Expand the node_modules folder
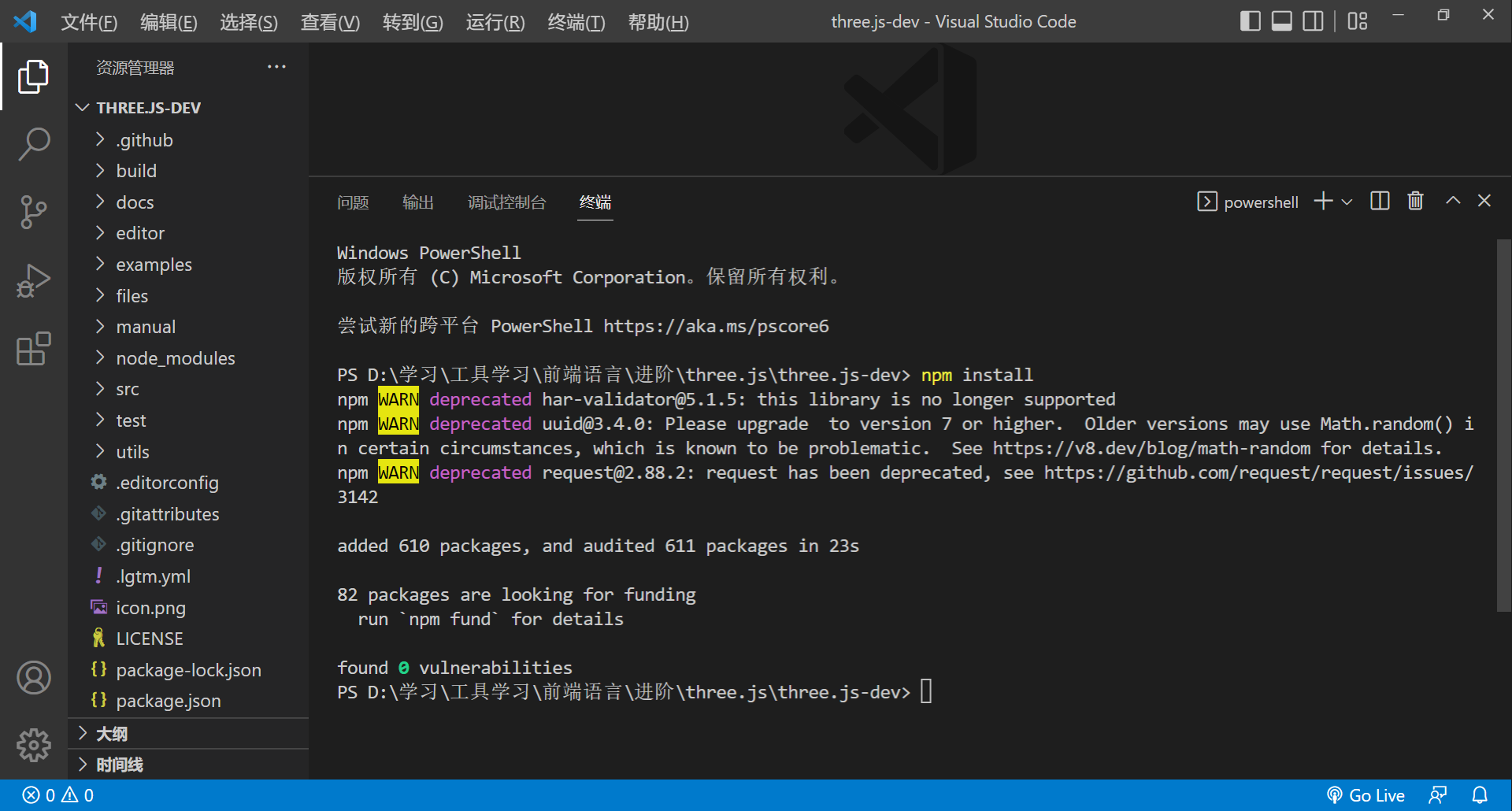The width and height of the screenshot is (1512, 811). click(188, 358)
